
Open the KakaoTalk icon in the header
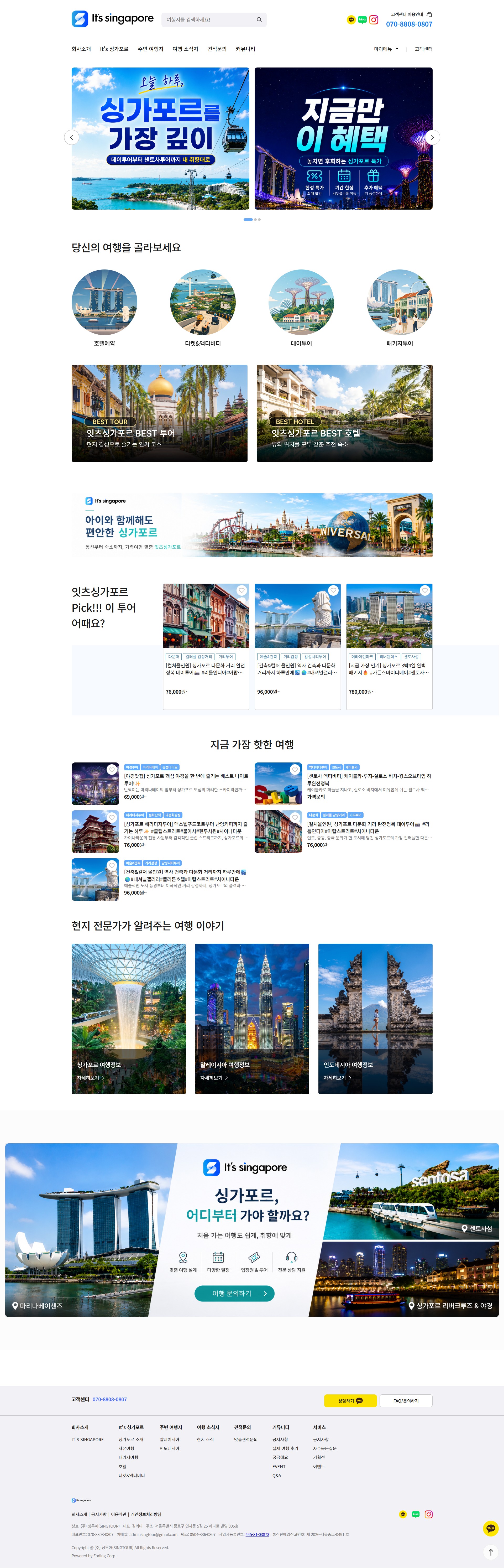point(351,20)
